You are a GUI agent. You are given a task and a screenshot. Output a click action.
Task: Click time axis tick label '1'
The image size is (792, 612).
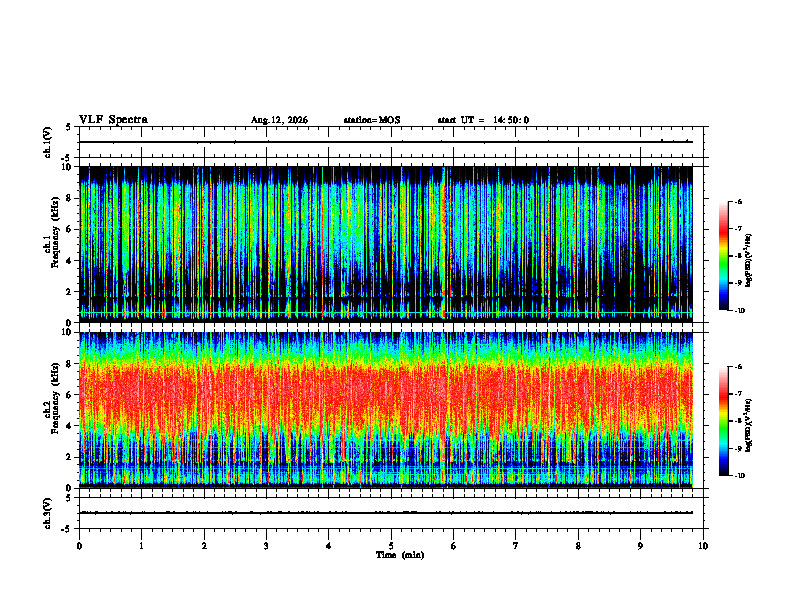tap(141, 546)
